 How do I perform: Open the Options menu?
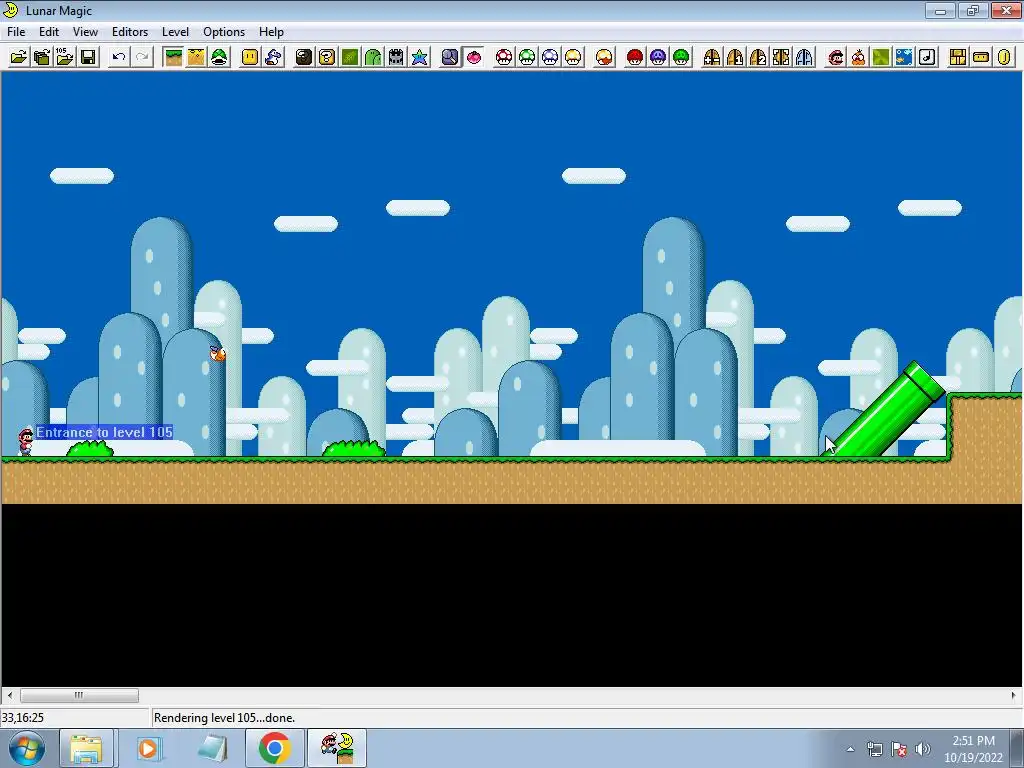tap(224, 32)
